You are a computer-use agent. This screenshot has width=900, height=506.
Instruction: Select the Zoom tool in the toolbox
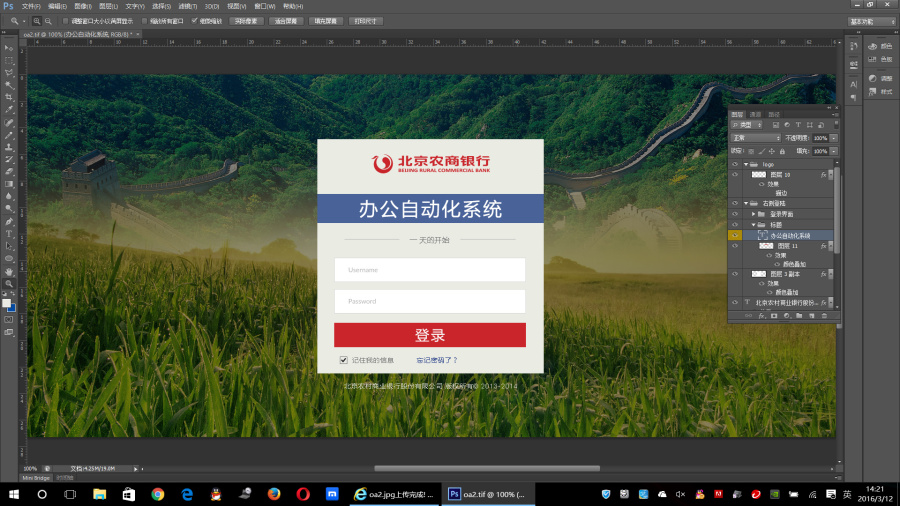click(x=9, y=283)
